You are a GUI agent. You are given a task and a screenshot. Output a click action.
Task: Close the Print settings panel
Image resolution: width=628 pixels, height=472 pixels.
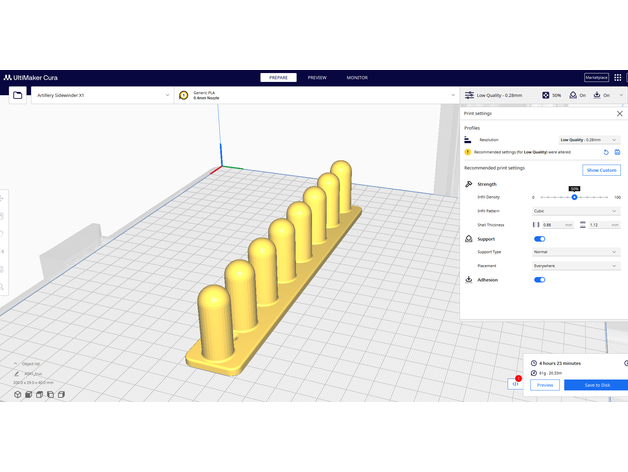619,114
